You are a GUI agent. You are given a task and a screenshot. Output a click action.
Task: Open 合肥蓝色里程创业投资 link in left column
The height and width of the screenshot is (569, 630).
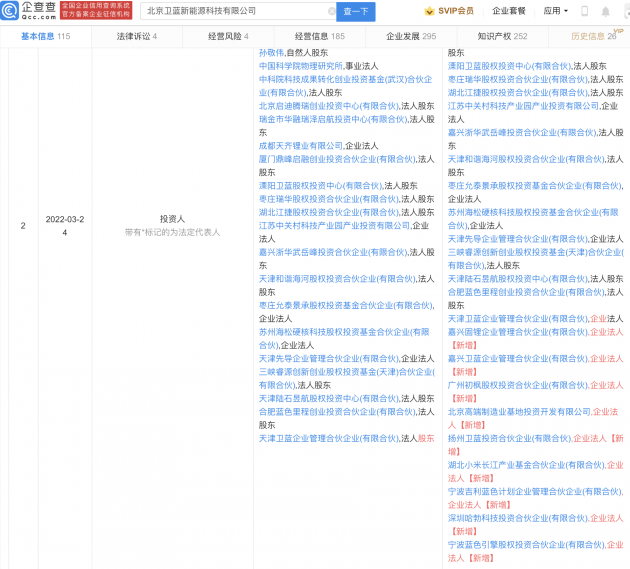click(x=337, y=411)
